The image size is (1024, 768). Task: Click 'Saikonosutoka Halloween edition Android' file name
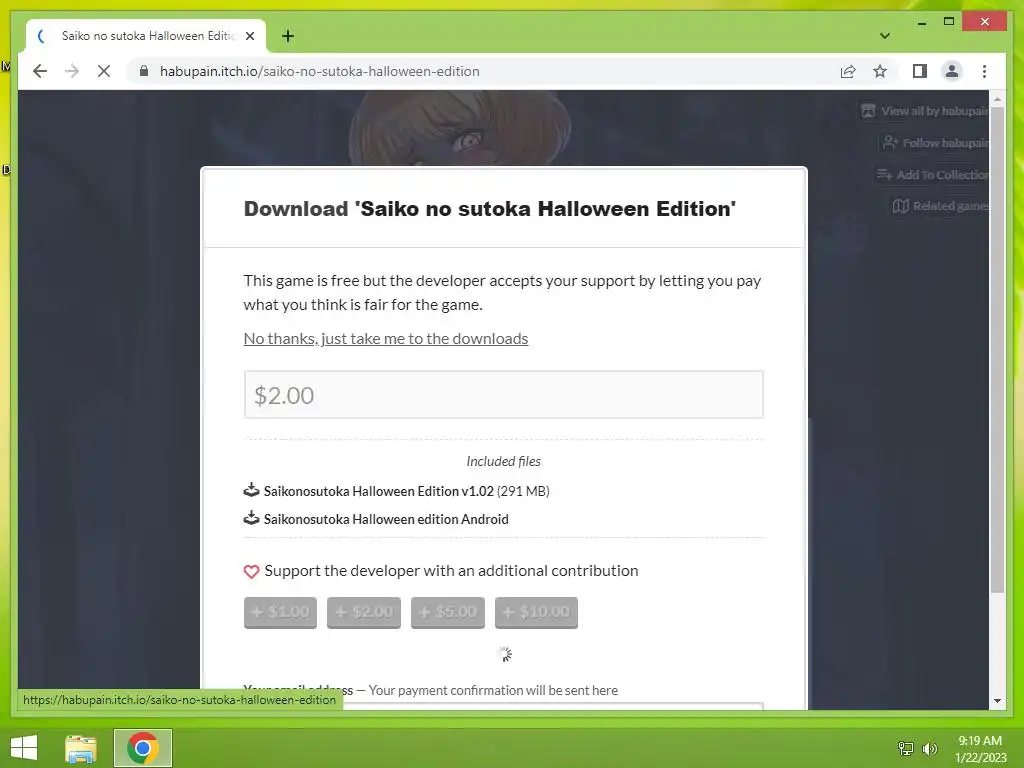click(386, 519)
